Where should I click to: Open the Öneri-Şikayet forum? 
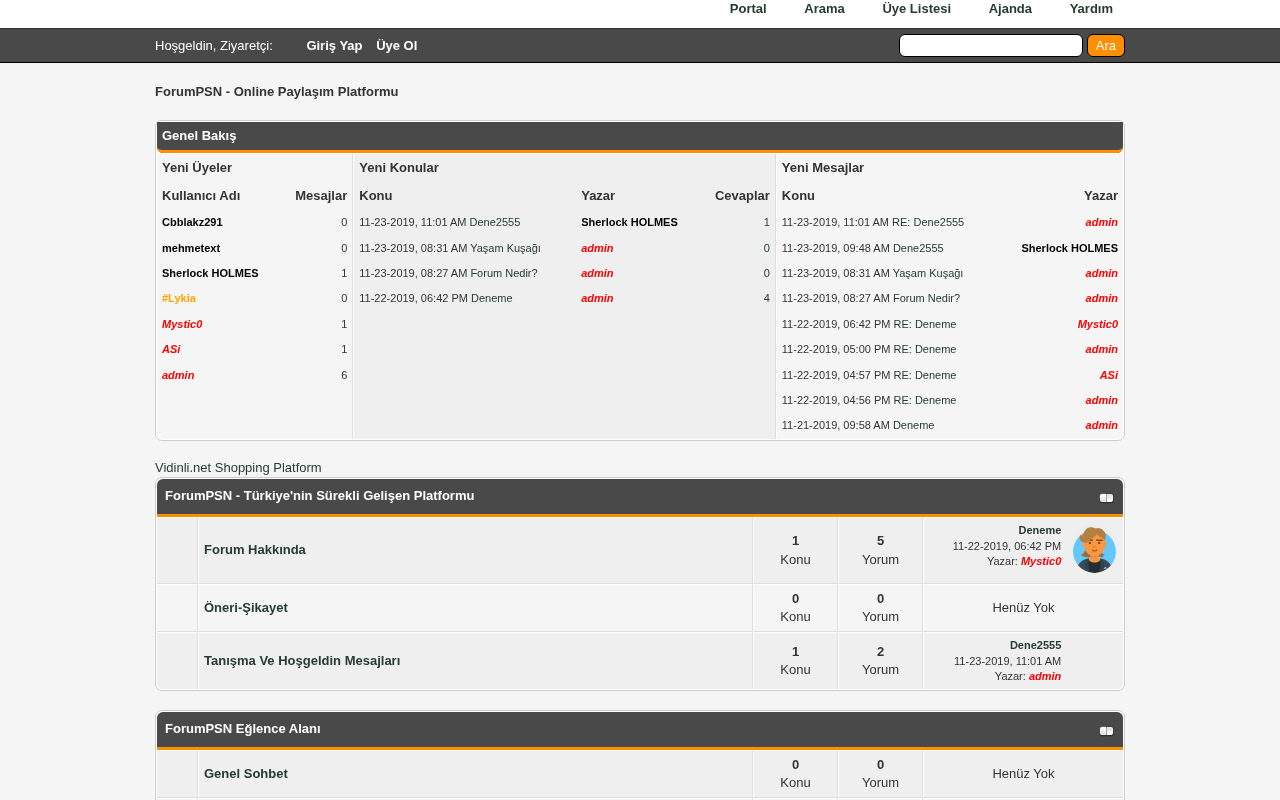(246, 608)
